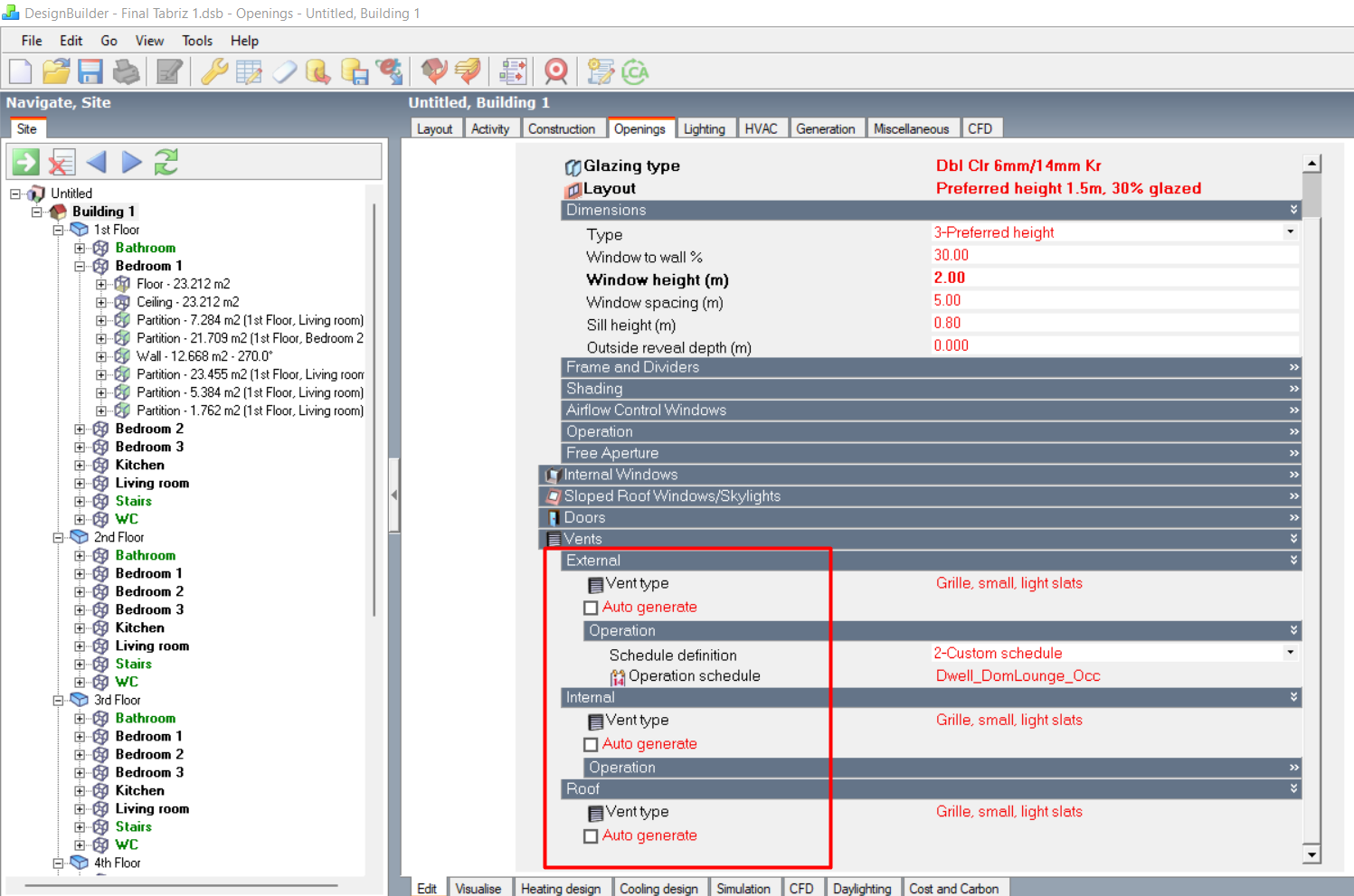
Task: Select the Stairs zone under 2nd Floor
Action: 134,664
